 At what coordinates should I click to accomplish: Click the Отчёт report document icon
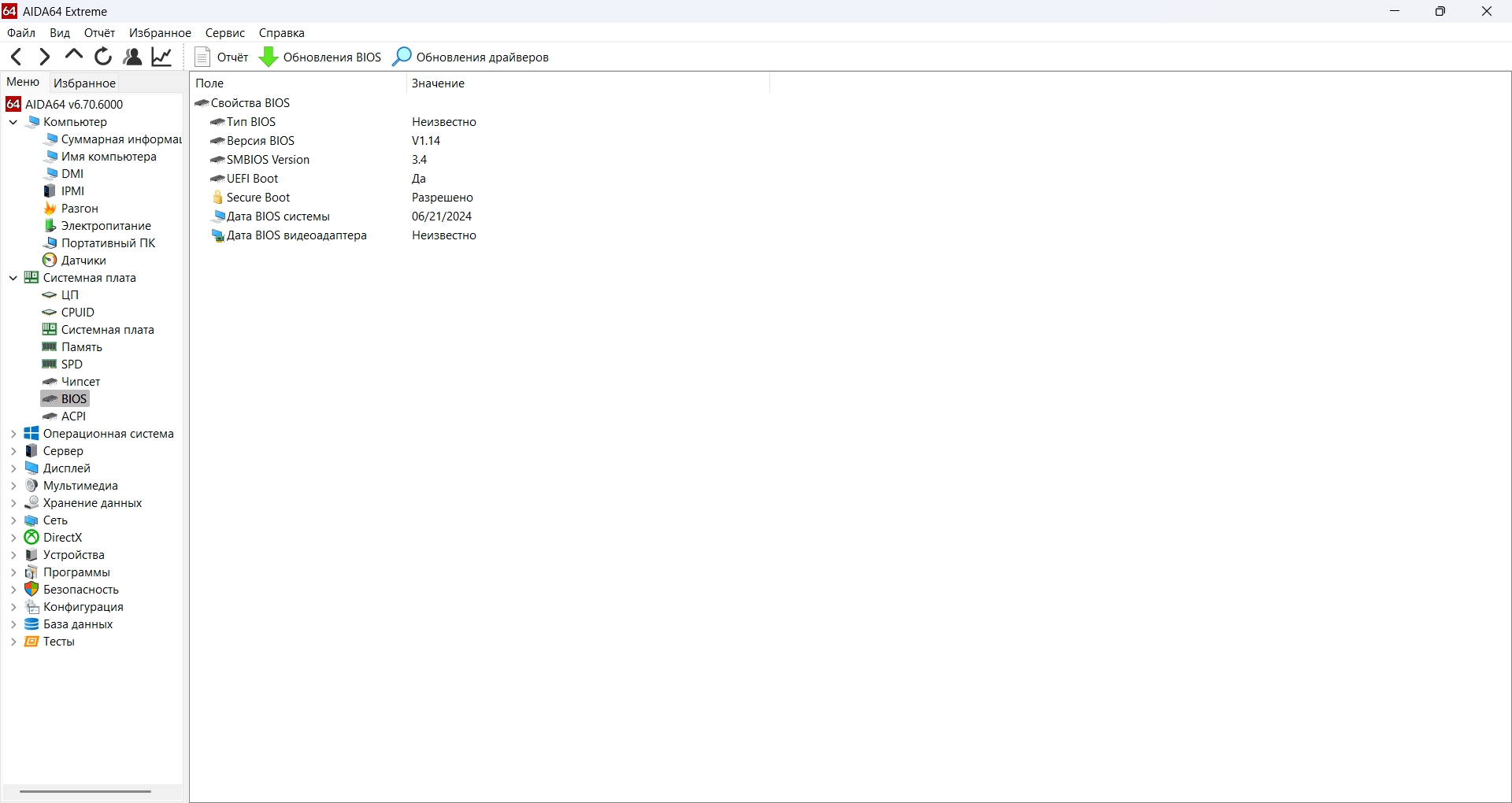pyautogui.click(x=202, y=57)
